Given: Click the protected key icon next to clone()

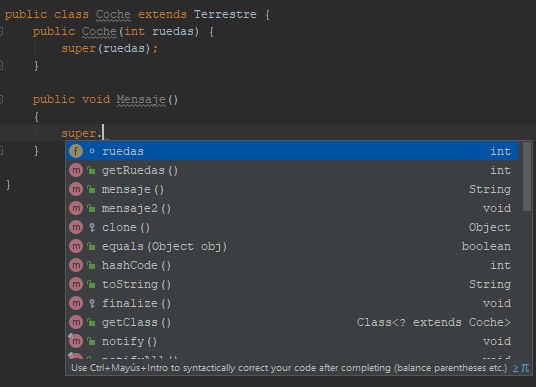Looking at the screenshot, I should (92, 227).
